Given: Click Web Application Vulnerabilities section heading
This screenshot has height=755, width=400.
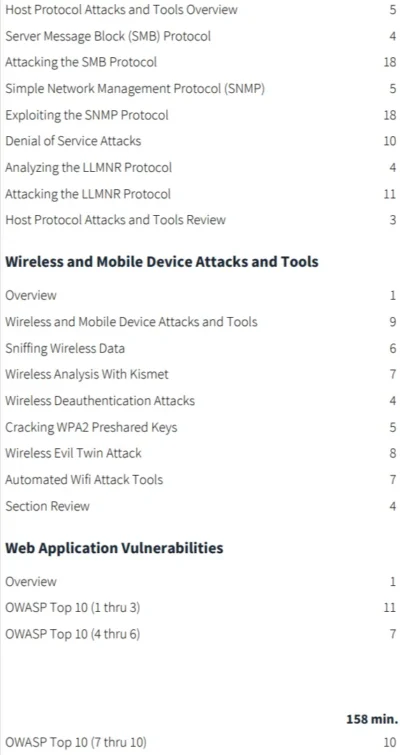Looking at the screenshot, I should tap(114, 548).
